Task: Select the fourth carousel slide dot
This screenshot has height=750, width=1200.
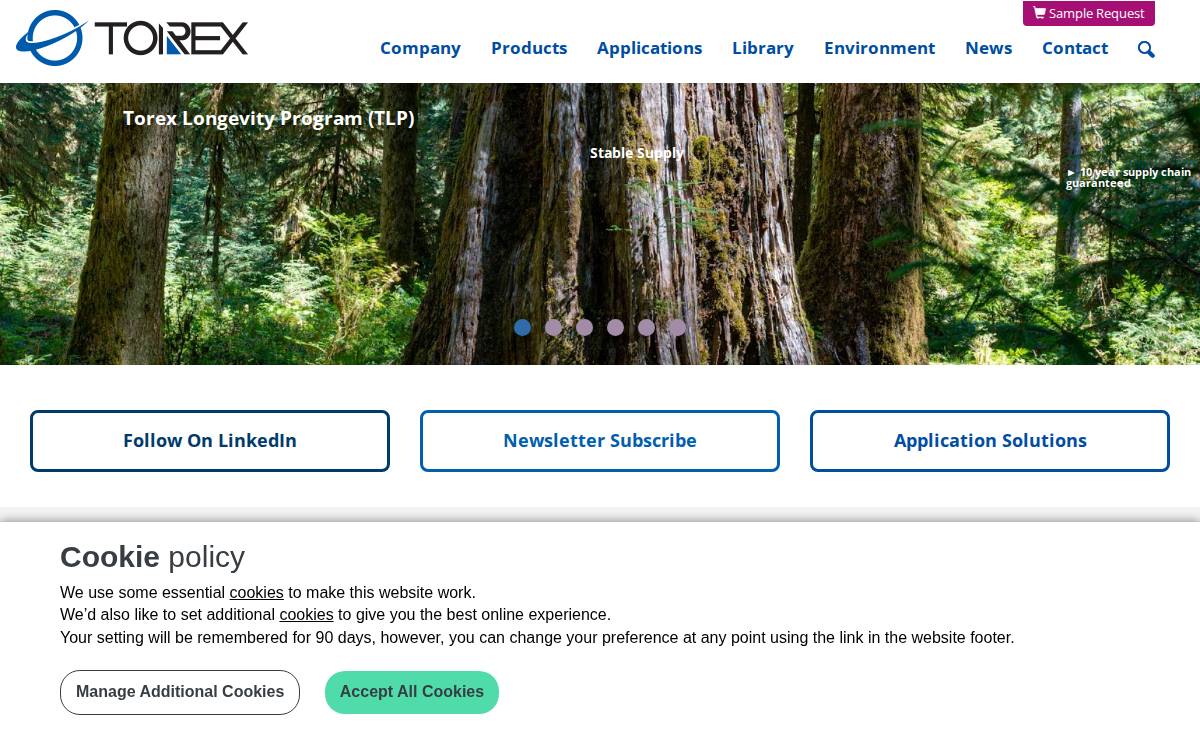Action: [x=615, y=327]
